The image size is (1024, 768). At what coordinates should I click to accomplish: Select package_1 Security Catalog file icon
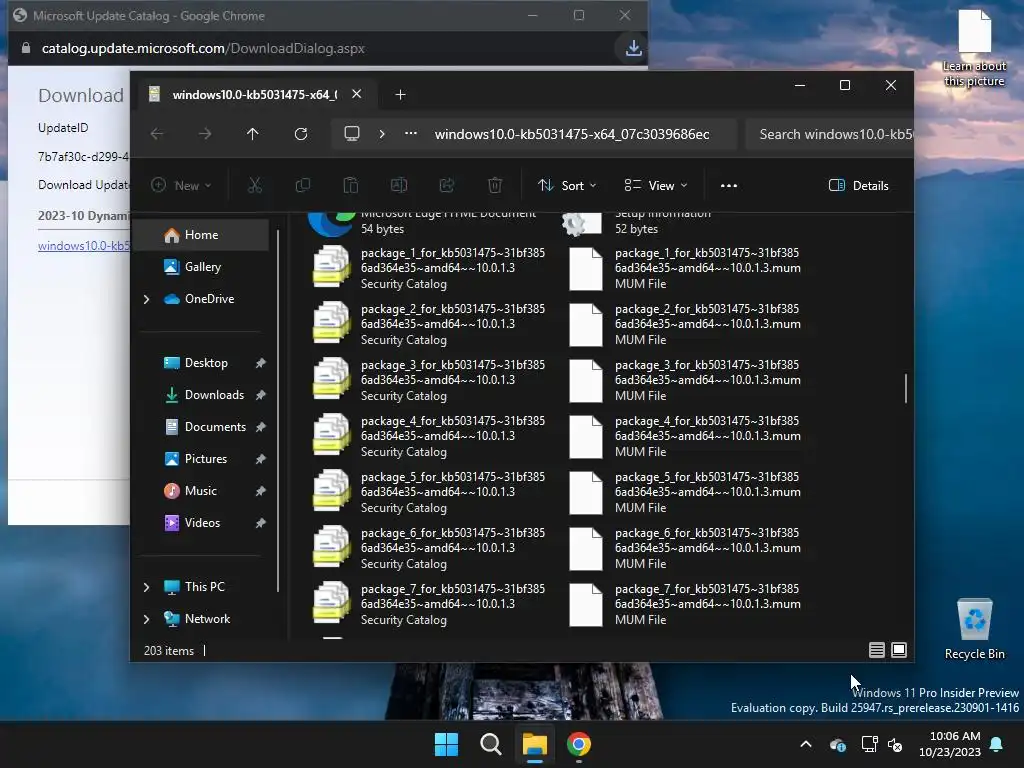coord(332,266)
